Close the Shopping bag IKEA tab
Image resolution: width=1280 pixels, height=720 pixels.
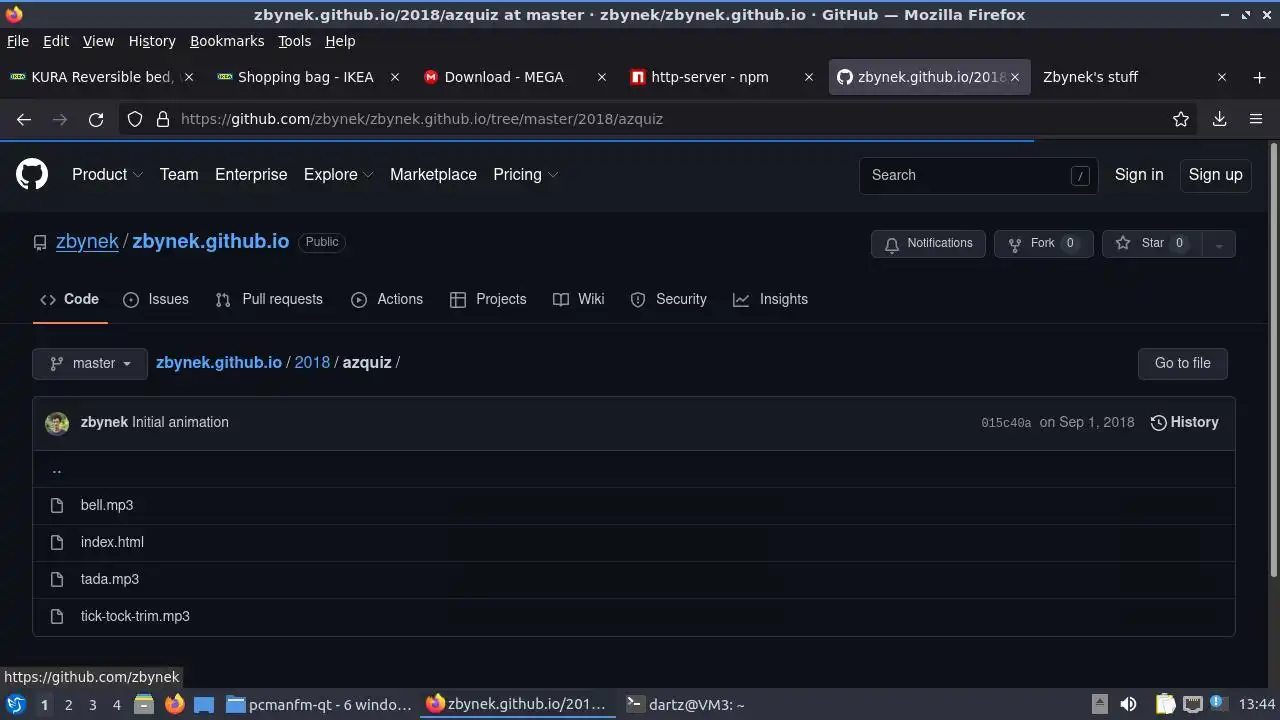[395, 77]
